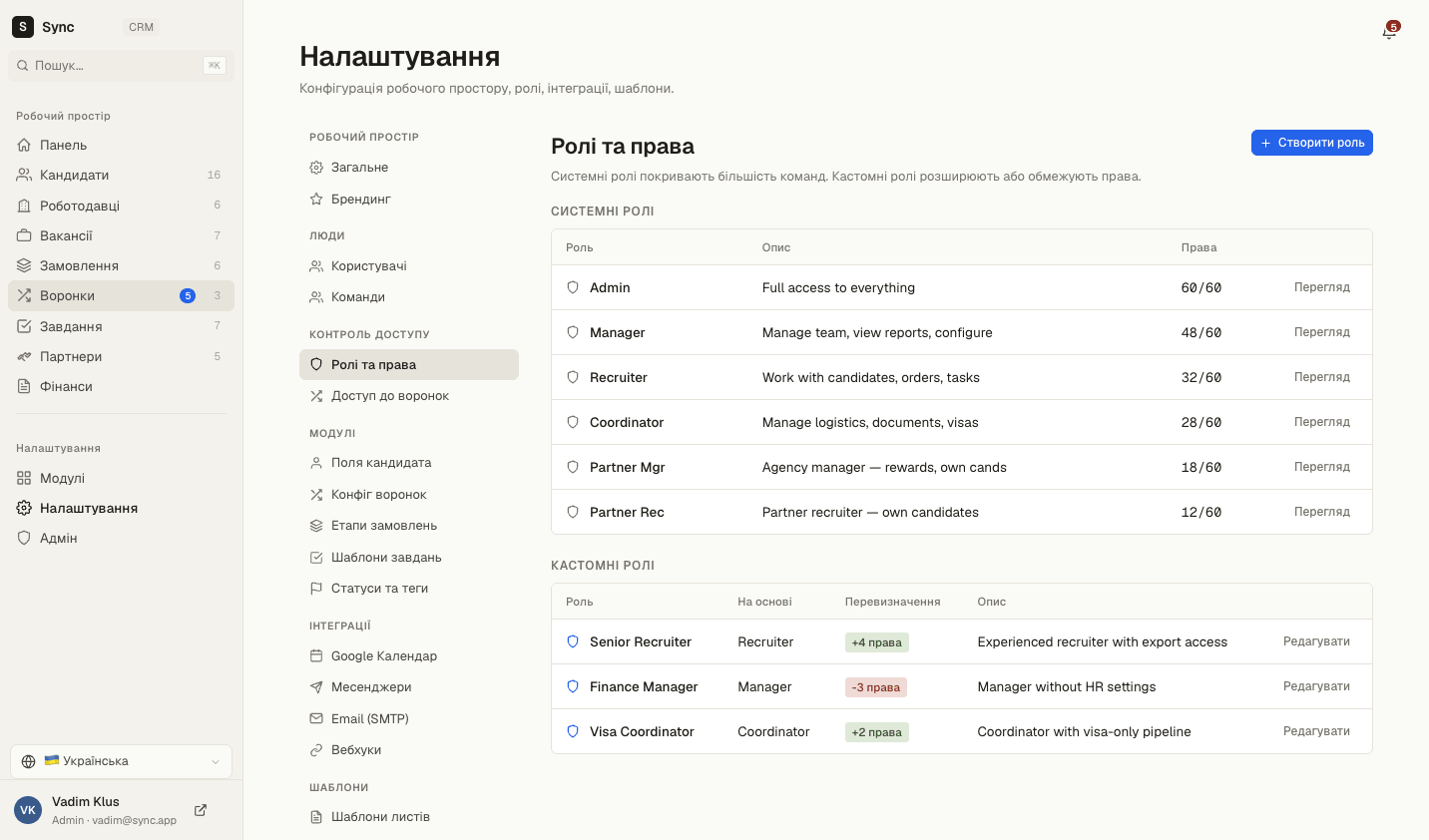This screenshot has width=1429, height=840.
Task: Click Перегляд for Partner Mgr role
Action: click(x=1322, y=467)
